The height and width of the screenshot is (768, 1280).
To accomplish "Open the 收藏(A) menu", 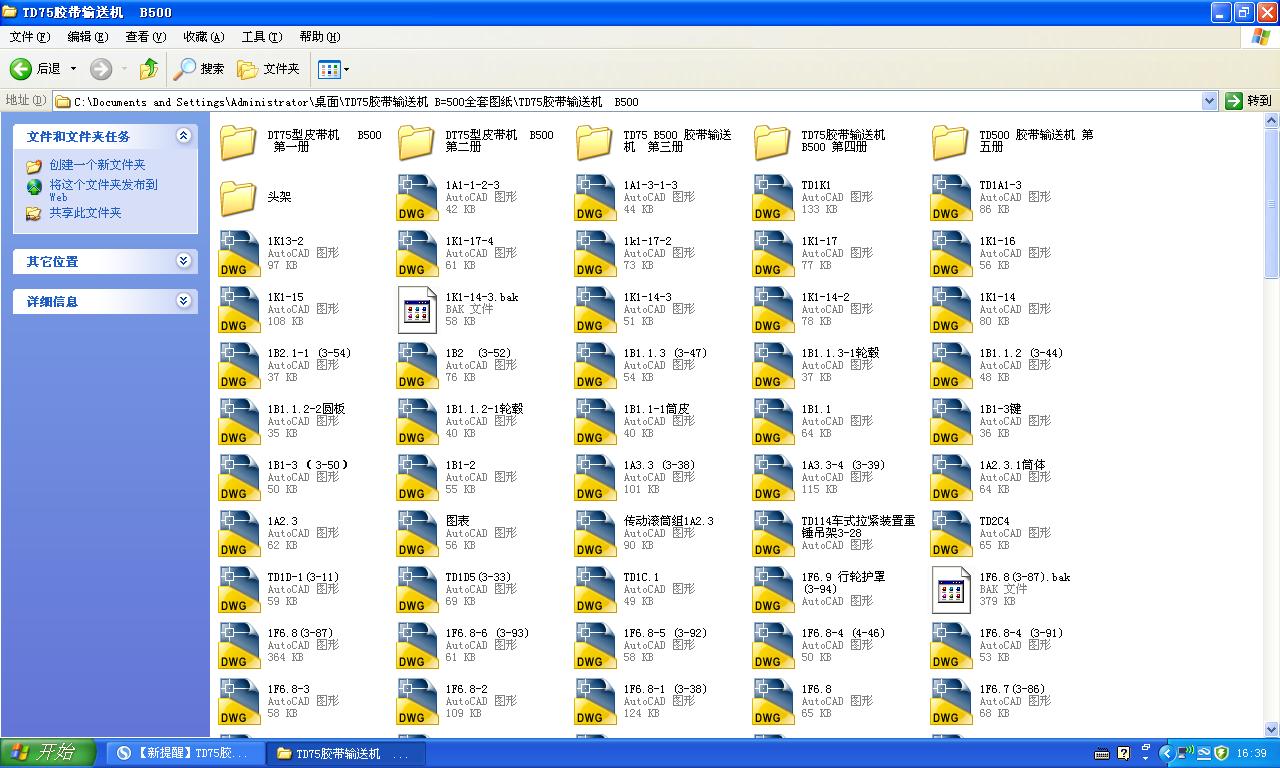I will pos(204,37).
